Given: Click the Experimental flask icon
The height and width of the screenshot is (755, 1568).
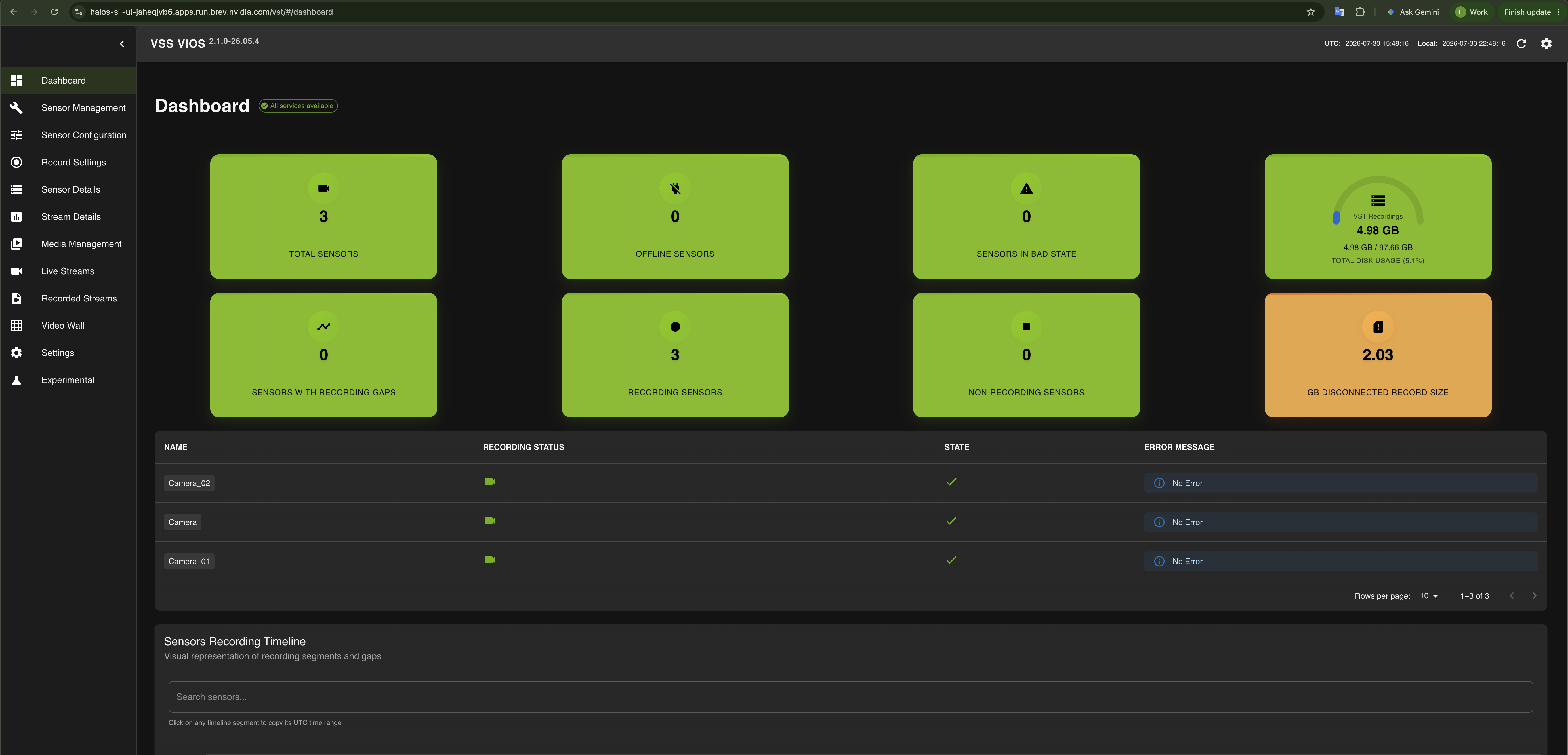Looking at the screenshot, I should point(16,380).
